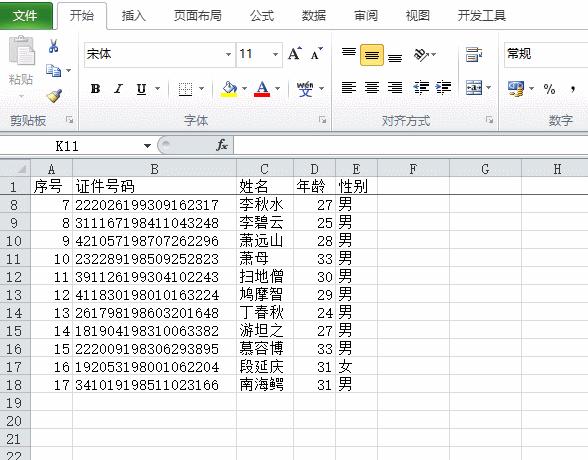Apply comma style
588x460 pixels.
573,89
